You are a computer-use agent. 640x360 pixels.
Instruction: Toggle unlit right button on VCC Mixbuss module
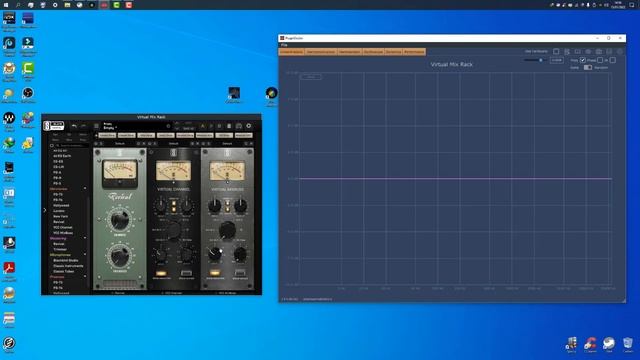click(240, 273)
